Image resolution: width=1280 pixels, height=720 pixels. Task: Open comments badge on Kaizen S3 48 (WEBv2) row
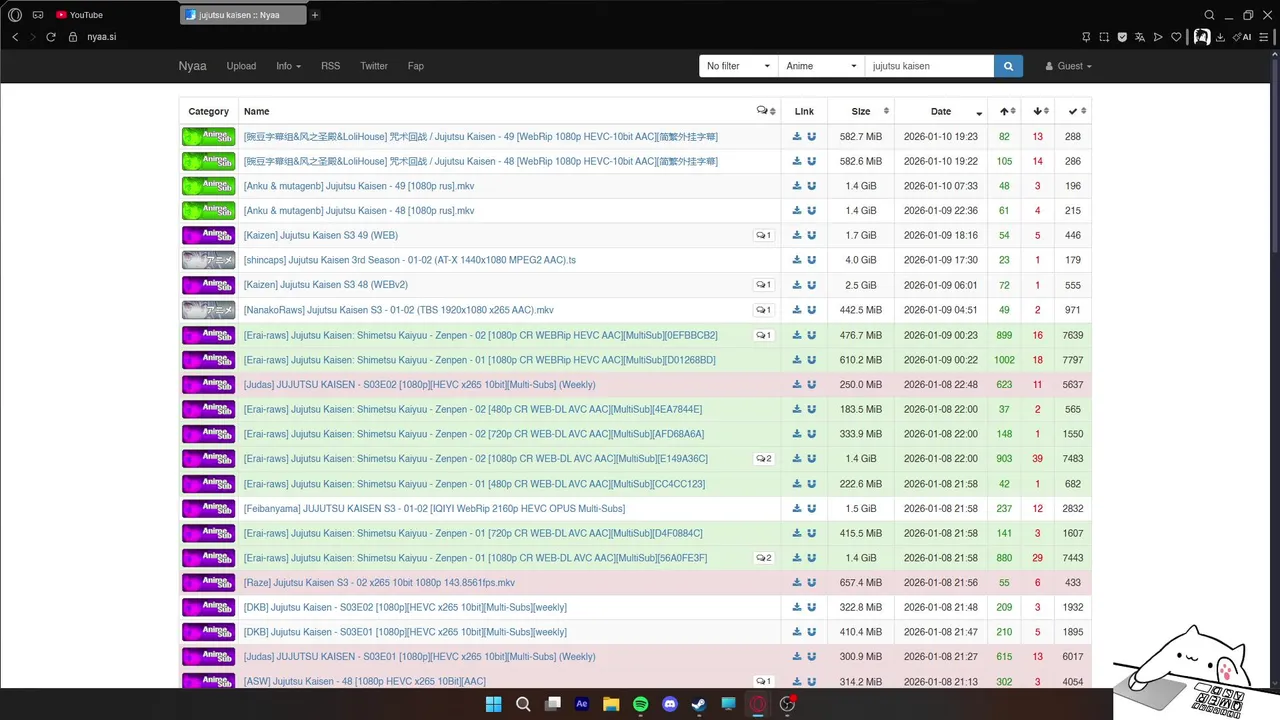tap(763, 285)
